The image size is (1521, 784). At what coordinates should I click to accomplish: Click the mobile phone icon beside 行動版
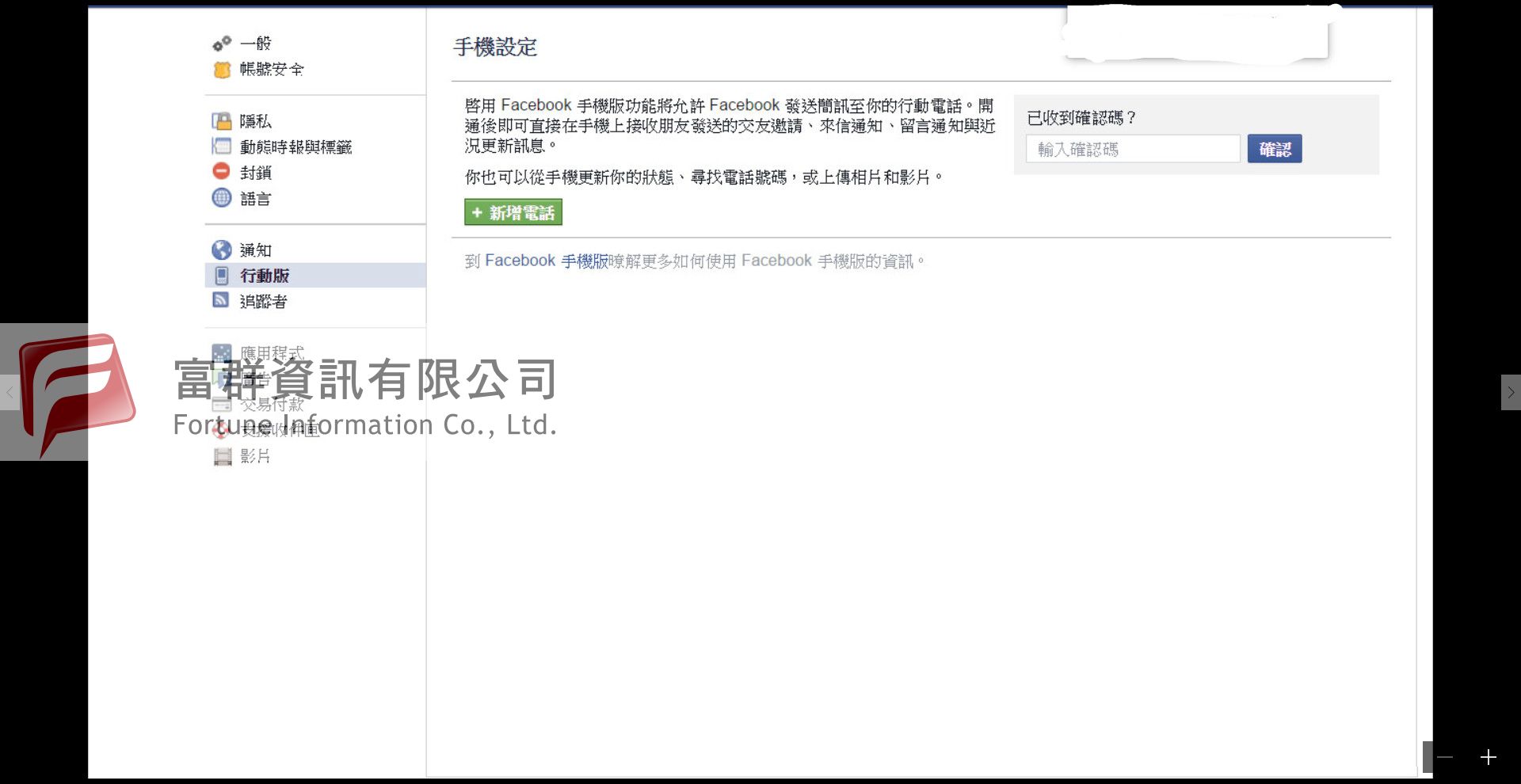coord(222,276)
